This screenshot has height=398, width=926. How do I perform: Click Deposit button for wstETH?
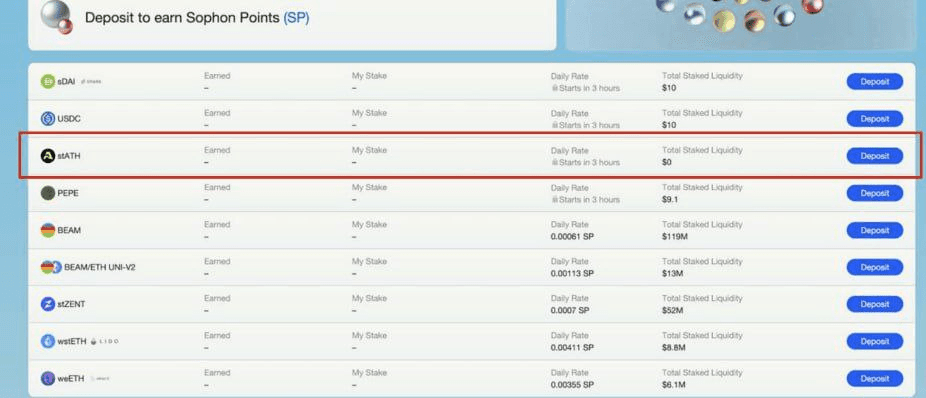tap(875, 341)
